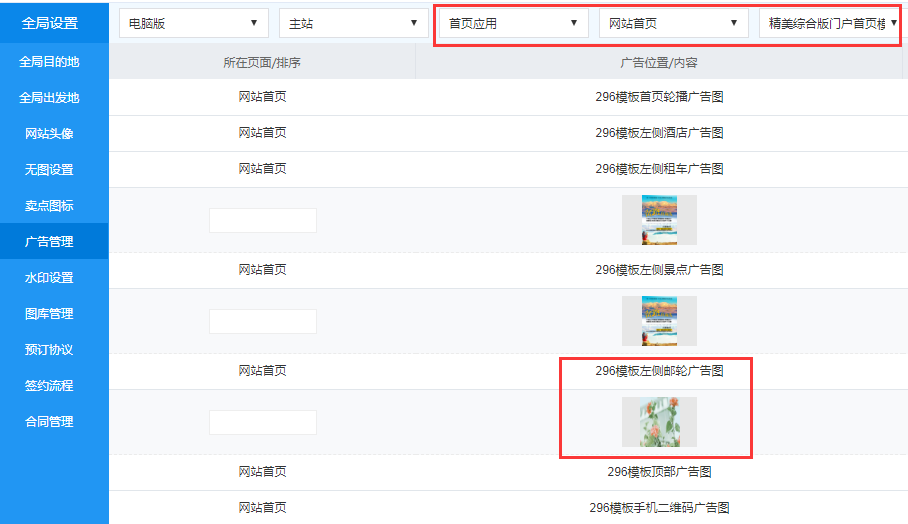Click the 296模板首页轮播广告图 entry

[x=659, y=97]
